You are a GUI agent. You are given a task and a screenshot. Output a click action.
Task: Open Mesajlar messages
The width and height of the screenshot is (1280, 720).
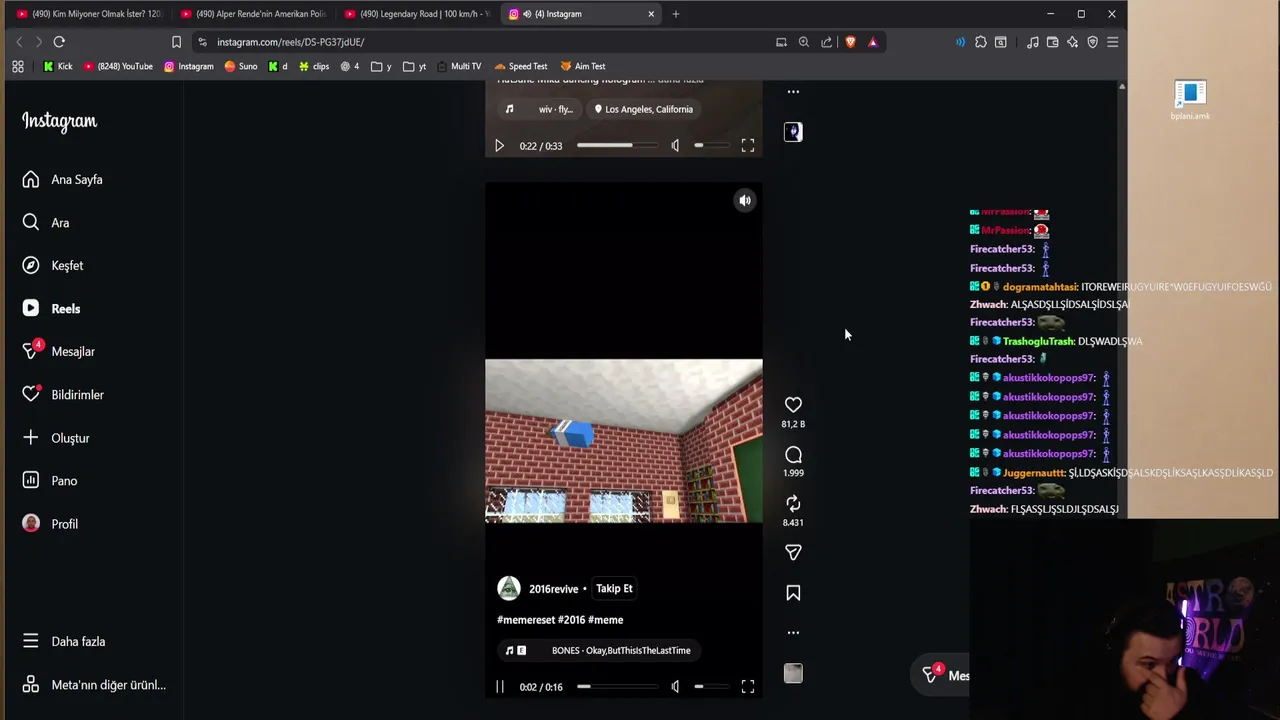click(58, 352)
